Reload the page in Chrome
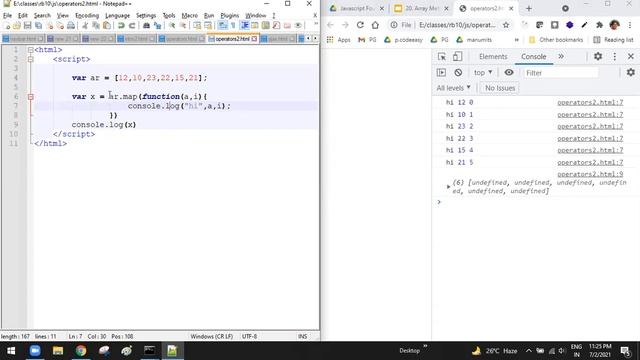Viewport: 640px width, 360px height. [360, 25]
